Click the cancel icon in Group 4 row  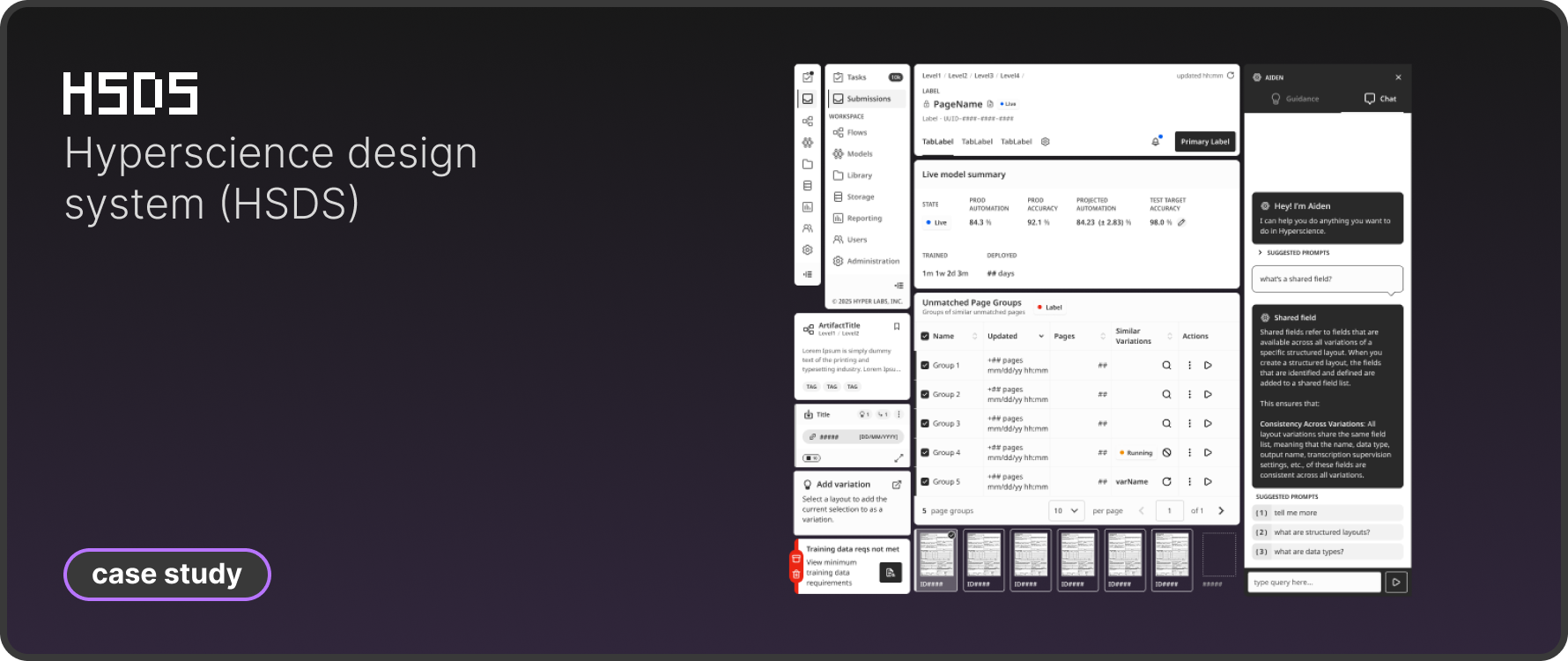click(x=1166, y=453)
